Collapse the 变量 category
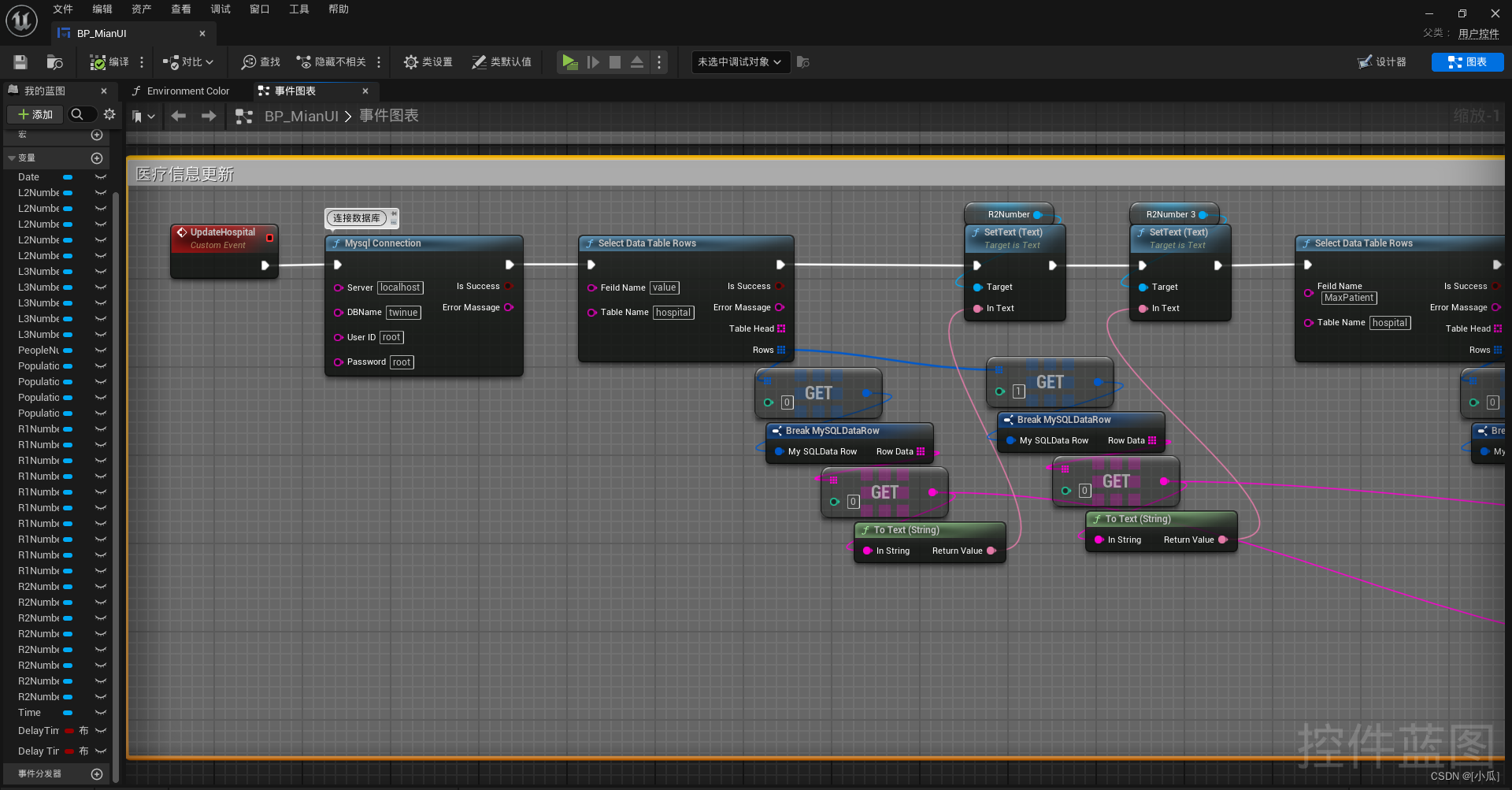1512x790 pixels. pos(12,158)
